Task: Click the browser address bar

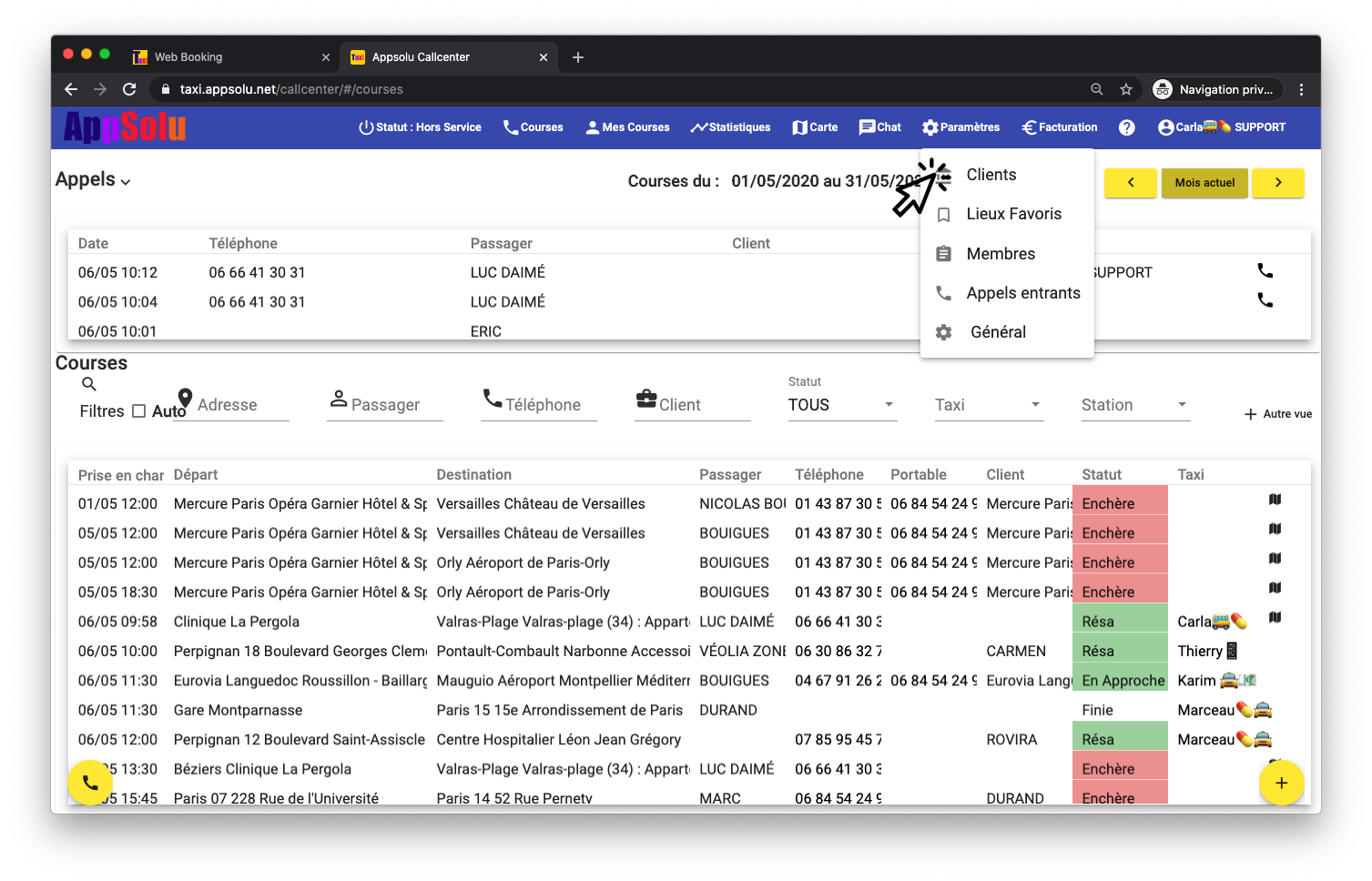Action: pos(619,89)
